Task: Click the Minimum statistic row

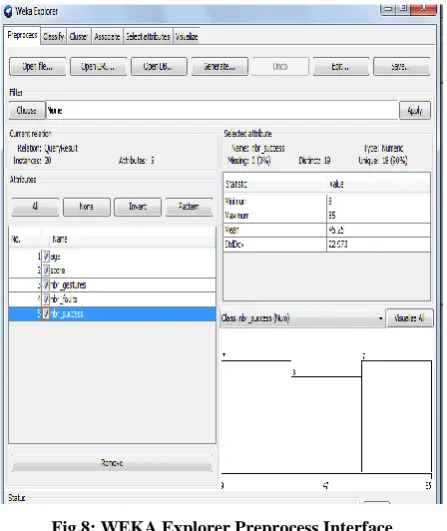Action: click(327, 201)
